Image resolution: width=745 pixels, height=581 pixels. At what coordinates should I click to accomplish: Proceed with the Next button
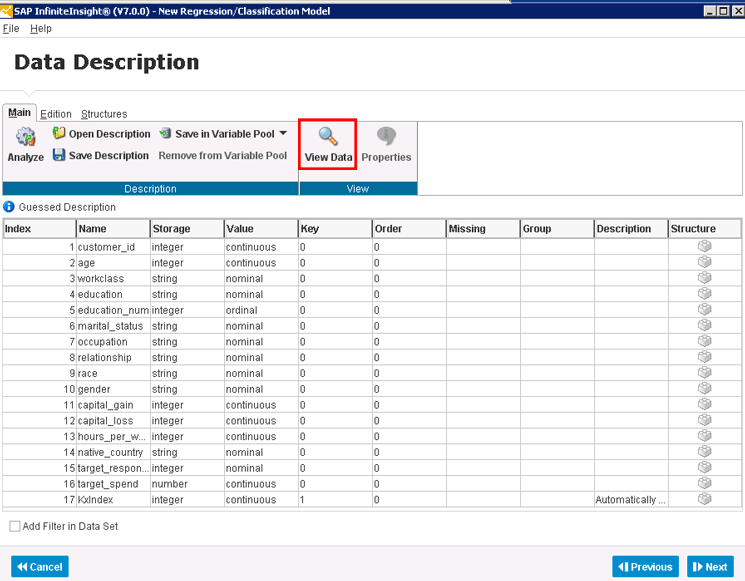point(710,566)
